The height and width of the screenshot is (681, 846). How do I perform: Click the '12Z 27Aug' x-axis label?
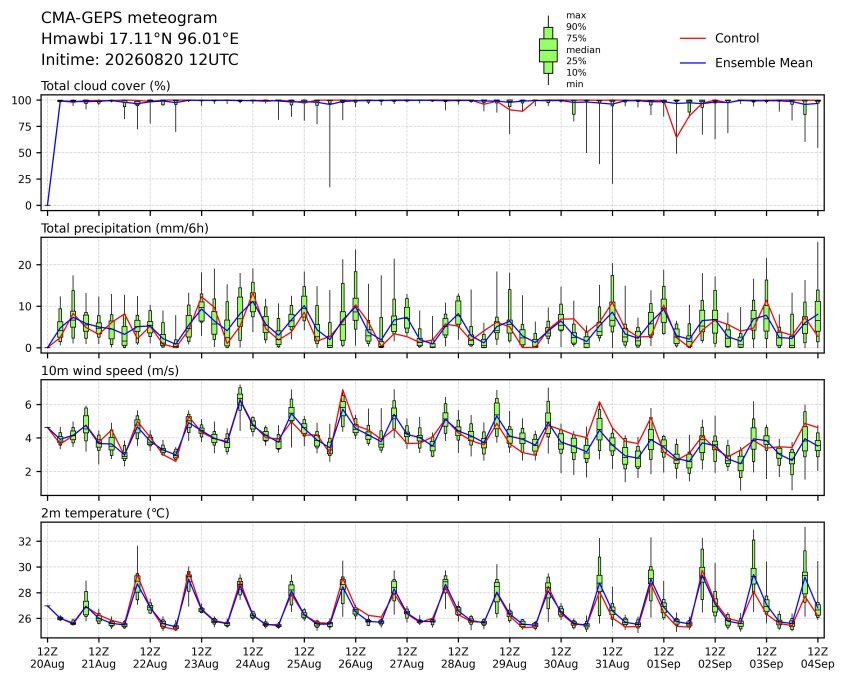point(407,658)
